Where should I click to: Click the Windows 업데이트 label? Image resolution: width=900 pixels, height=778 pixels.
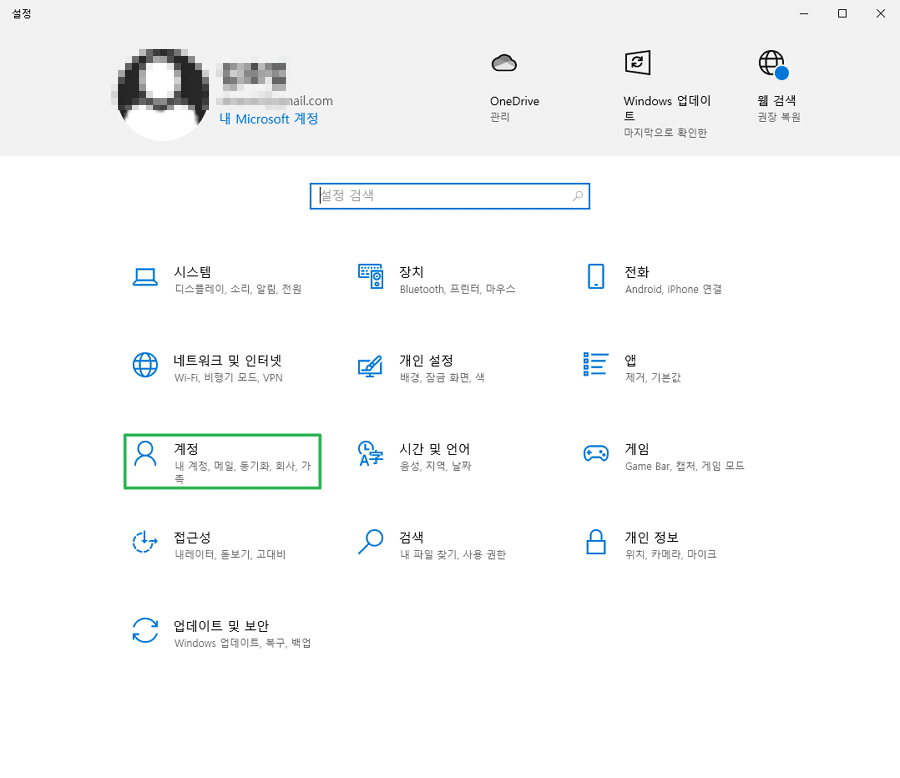pyautogui.click(x=666, y=108)
